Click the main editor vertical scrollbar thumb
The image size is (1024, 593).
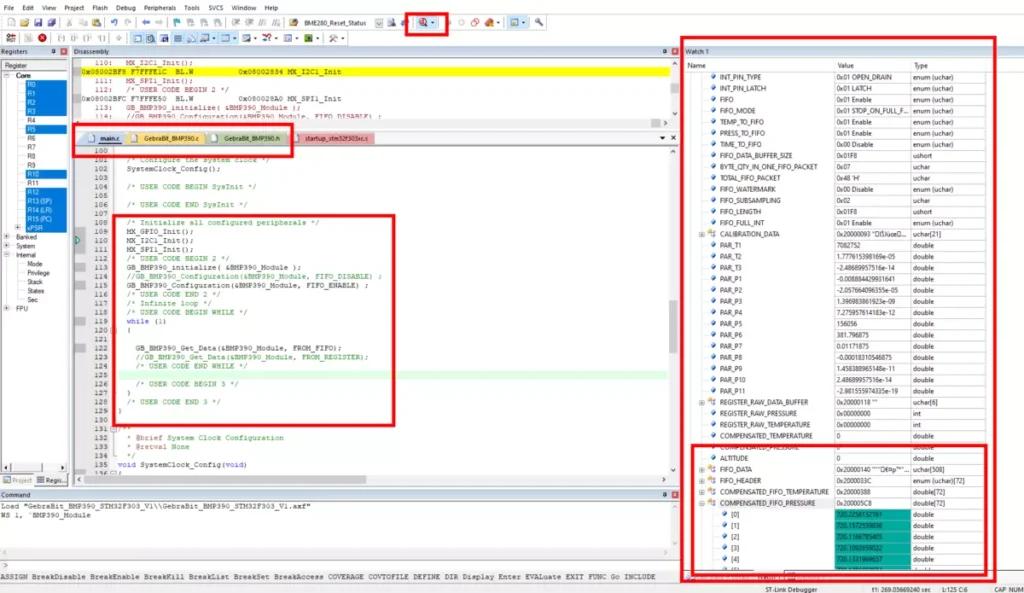(x=673, y=327)
